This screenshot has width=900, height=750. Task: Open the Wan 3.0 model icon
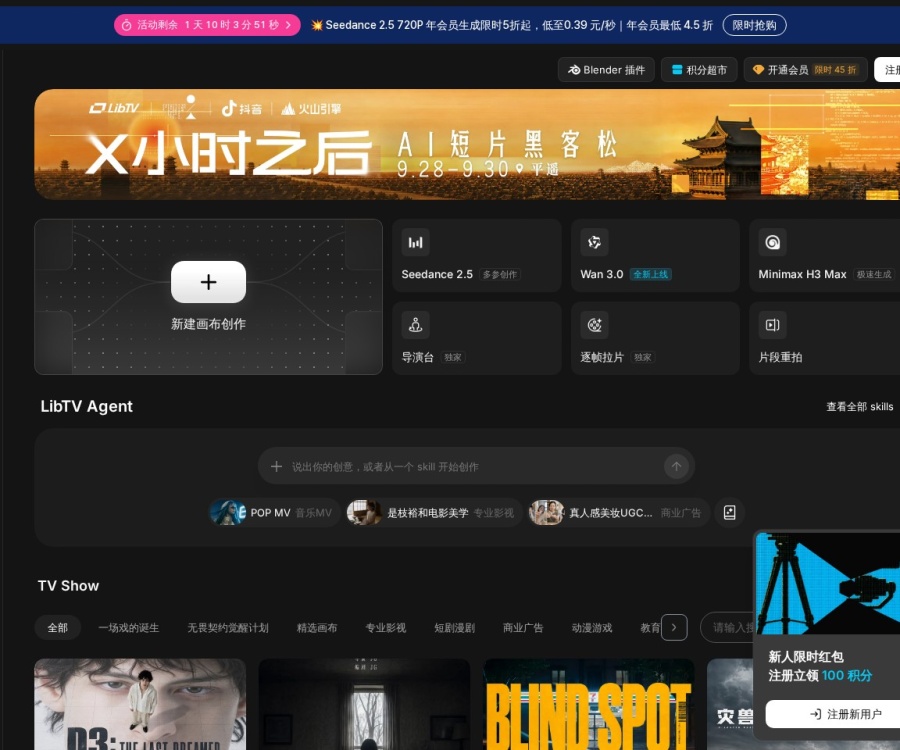[x=594, y=242]
